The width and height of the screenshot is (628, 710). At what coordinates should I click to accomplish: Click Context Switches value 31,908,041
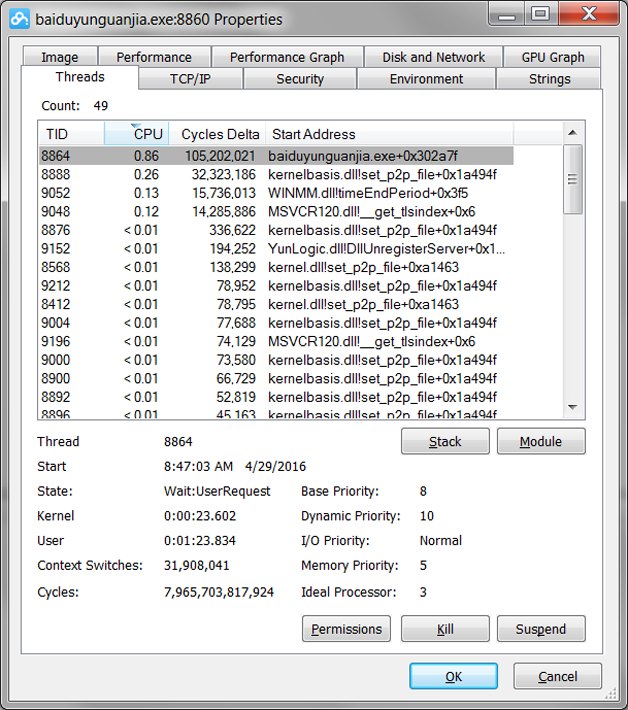pos(197,566)
